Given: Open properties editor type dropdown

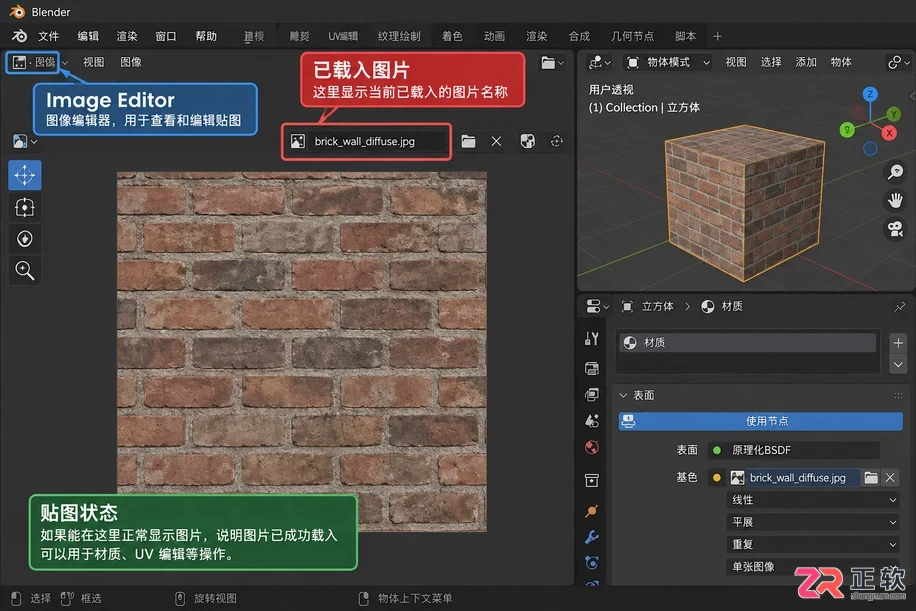Looking at the screenshot, I should 597,306.
